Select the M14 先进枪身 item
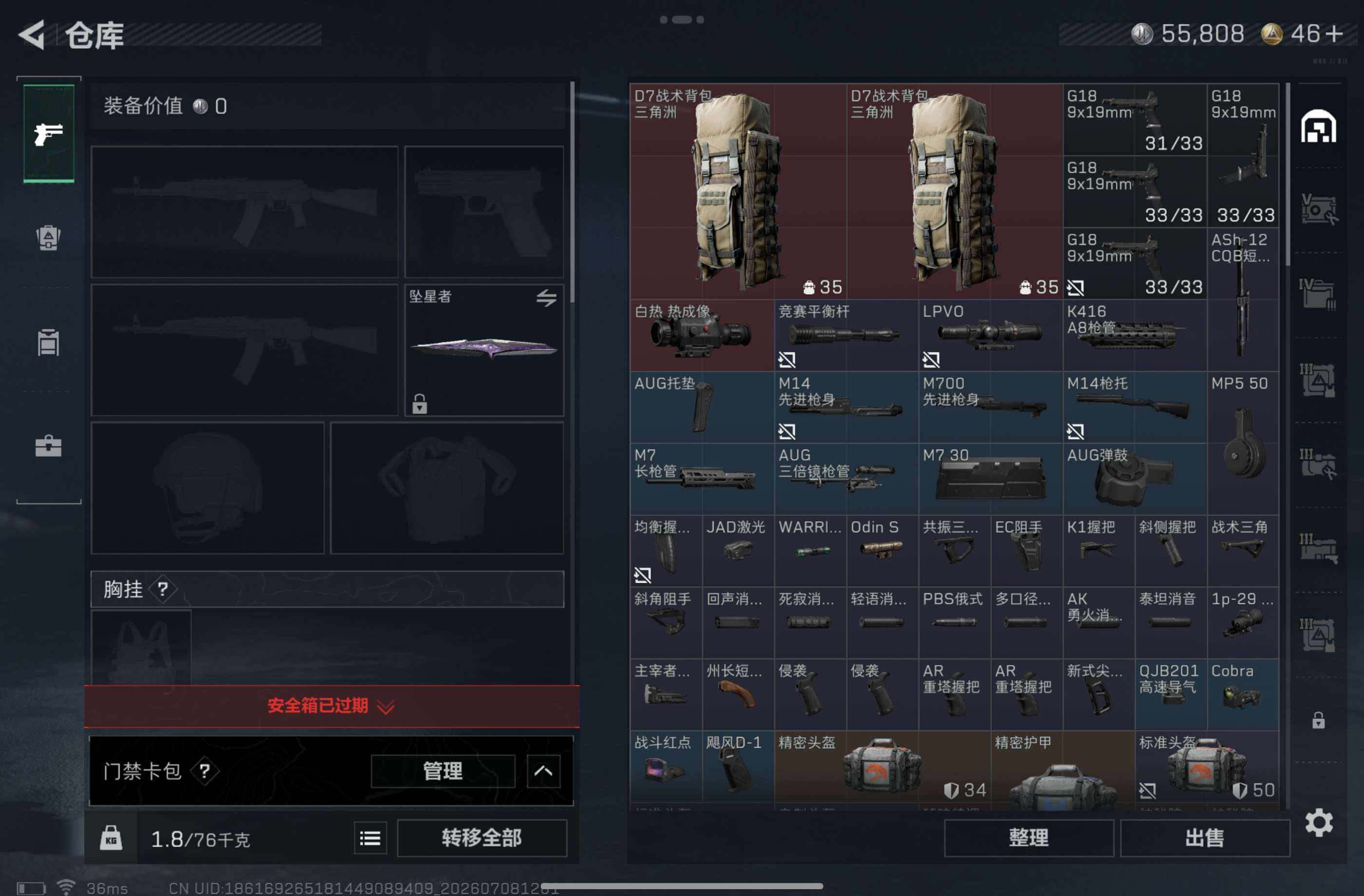This screenshot has height=896, width=1364. click(x=846, y=407)
